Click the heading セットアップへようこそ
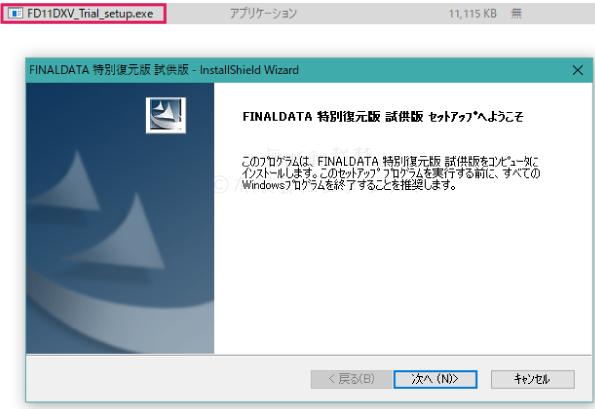 476,116
